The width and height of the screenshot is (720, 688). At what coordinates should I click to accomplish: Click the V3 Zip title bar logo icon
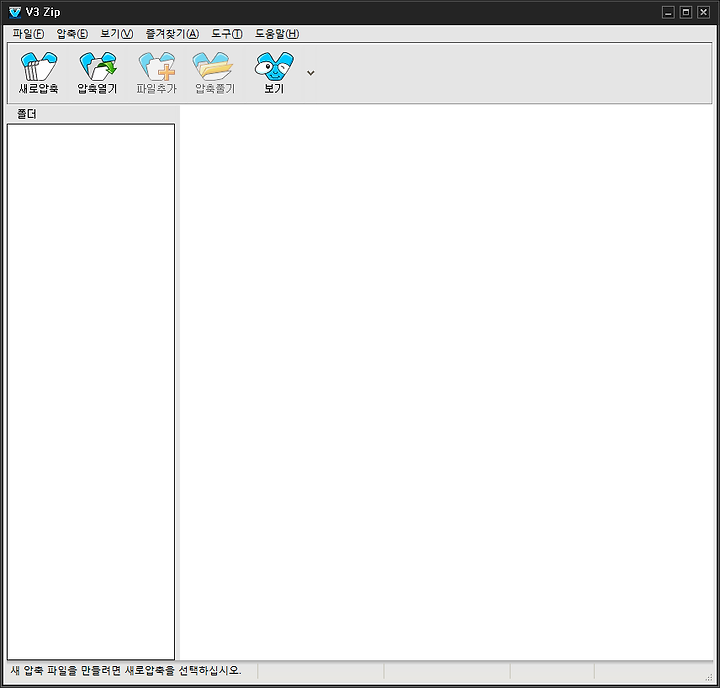[x=15, y=12]
